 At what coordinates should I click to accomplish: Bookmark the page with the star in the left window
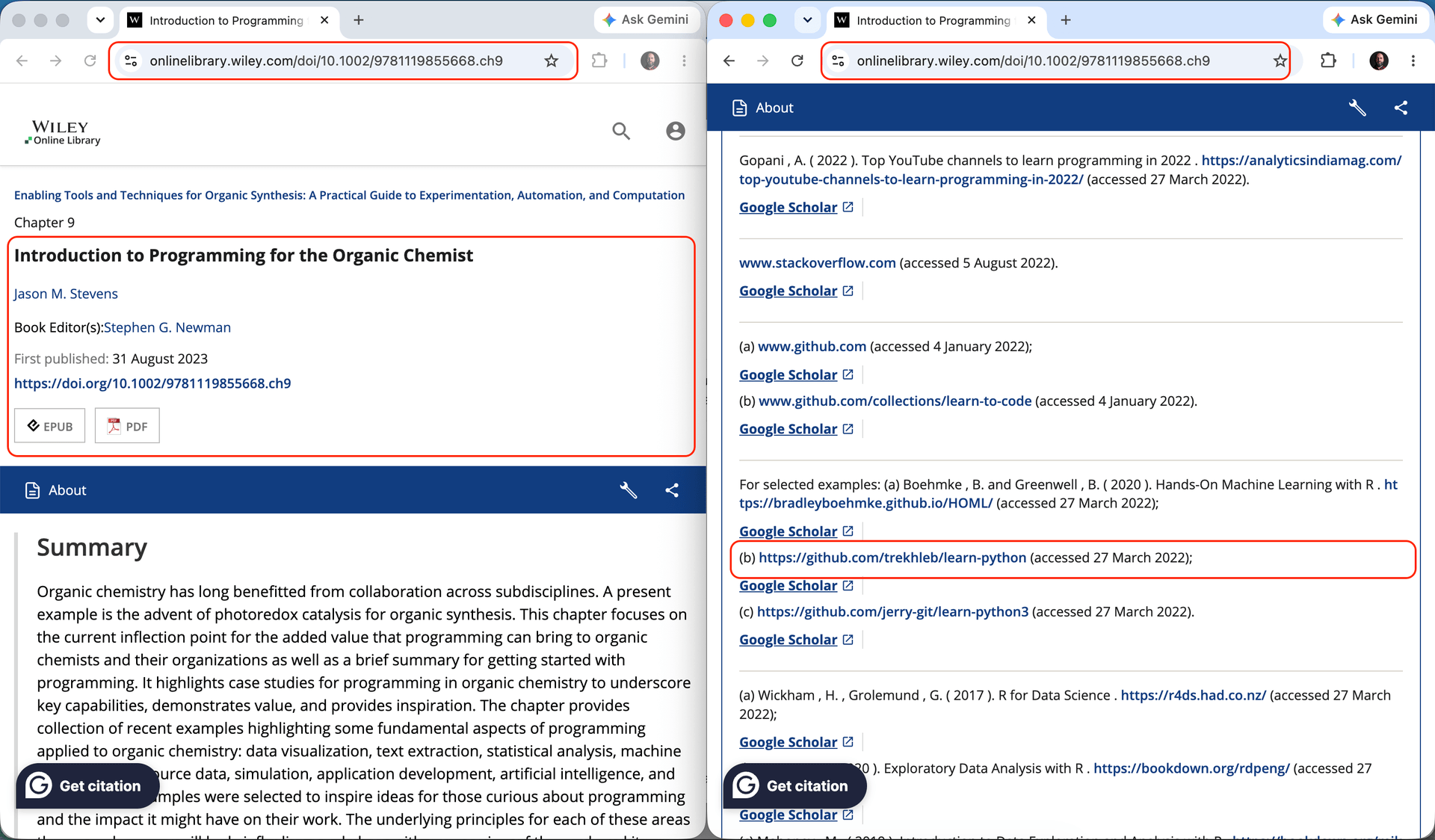pyautogui.click(x=551, y=61)
